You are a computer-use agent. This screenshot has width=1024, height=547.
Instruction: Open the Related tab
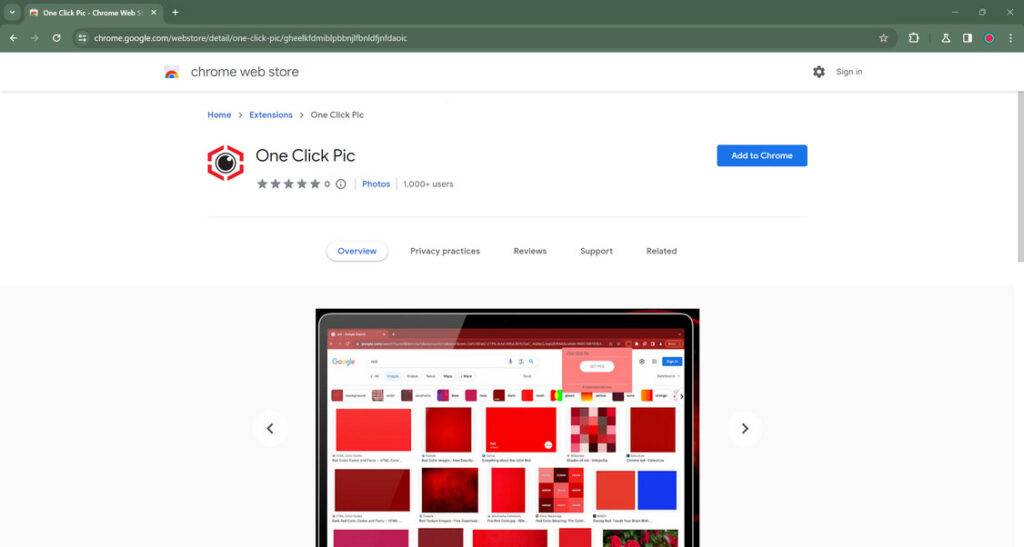[661, 251]
